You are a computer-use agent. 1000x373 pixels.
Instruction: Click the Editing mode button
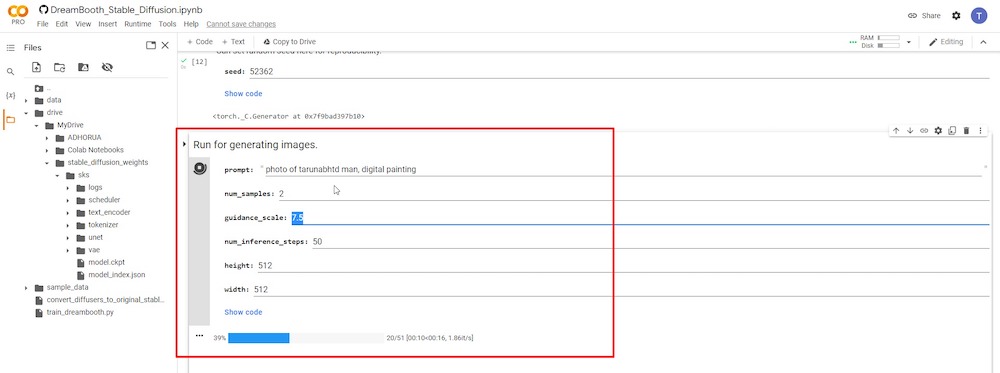[946, 42]
